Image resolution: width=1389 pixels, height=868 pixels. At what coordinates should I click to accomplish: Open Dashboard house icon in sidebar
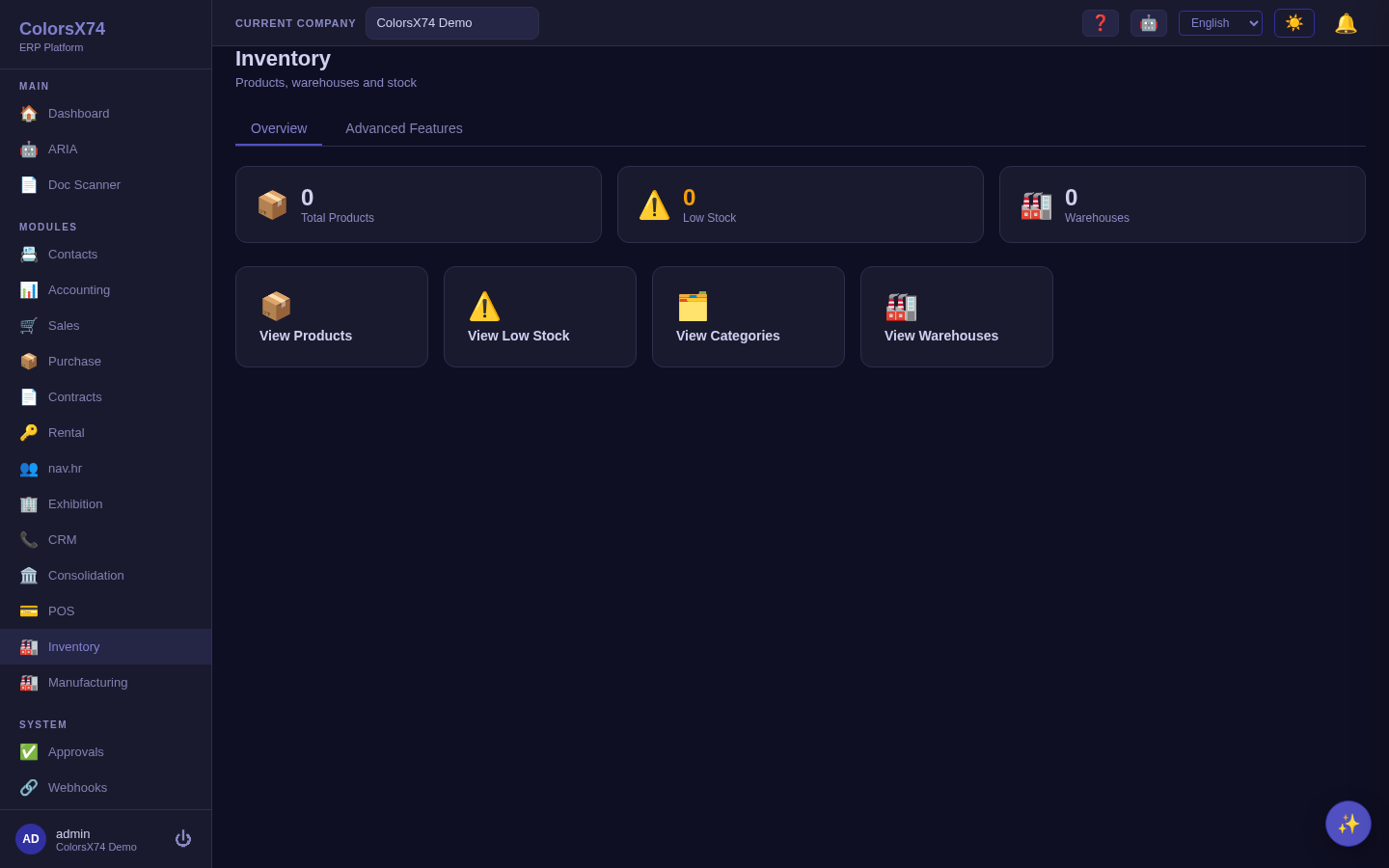pos(29,114)
